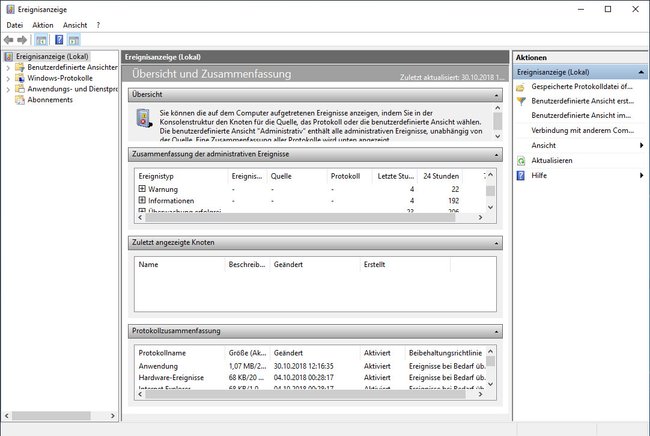The height and width of the screenshot is (436, 650).
Task: Open the Datei menu
Action: (15, 25)
